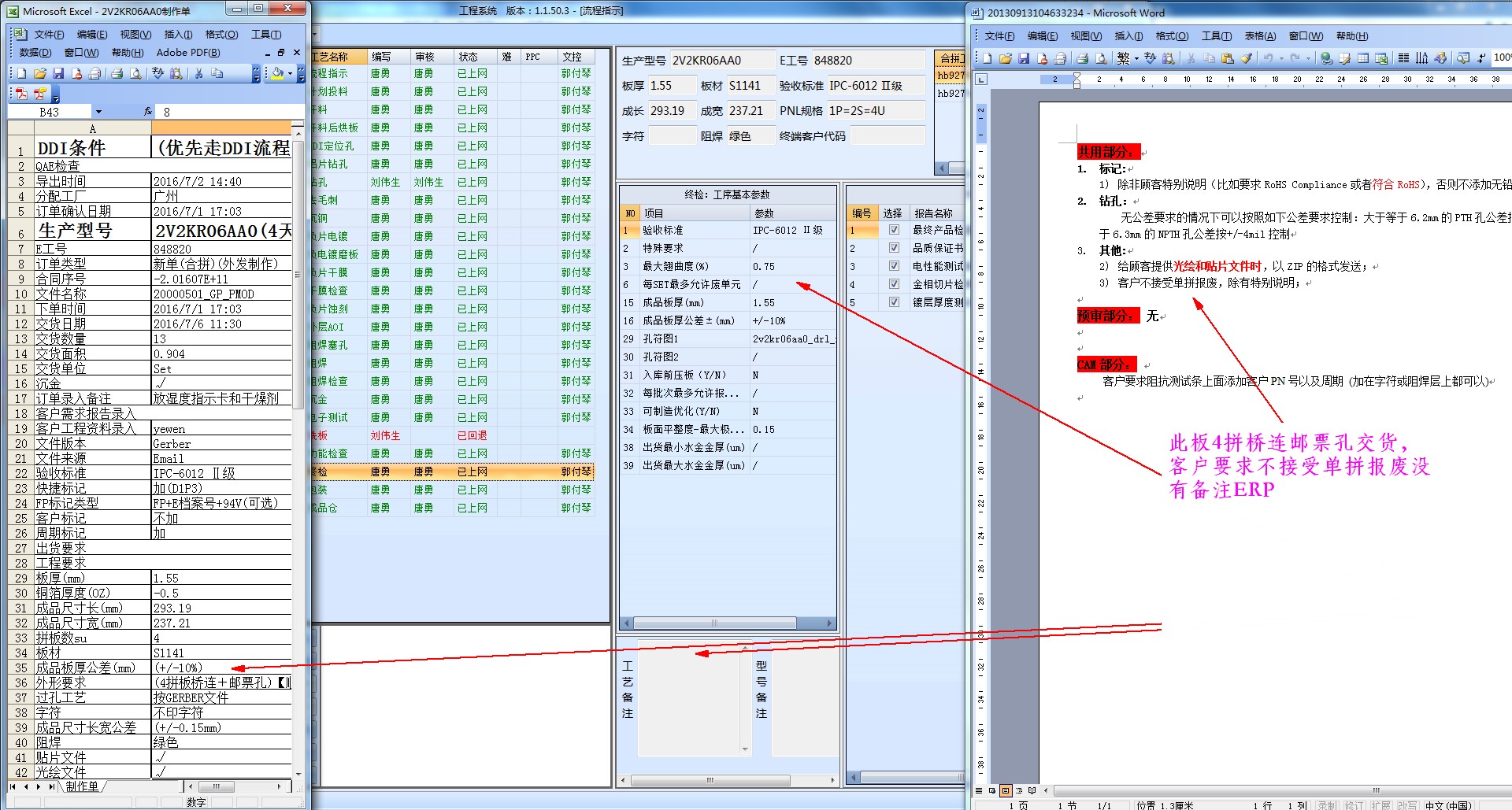Click the 板厚 field showing 1.55
The width and height of the screenshot is (1512, 810).
(673, 85)
